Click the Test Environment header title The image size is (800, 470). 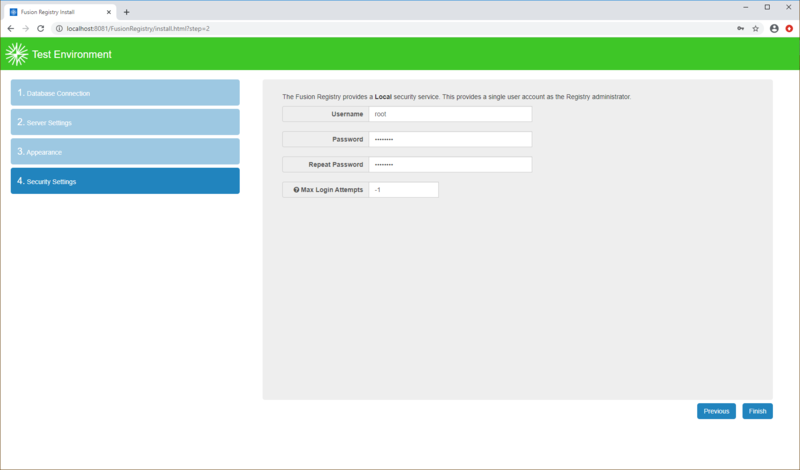(x=71, y=55)
